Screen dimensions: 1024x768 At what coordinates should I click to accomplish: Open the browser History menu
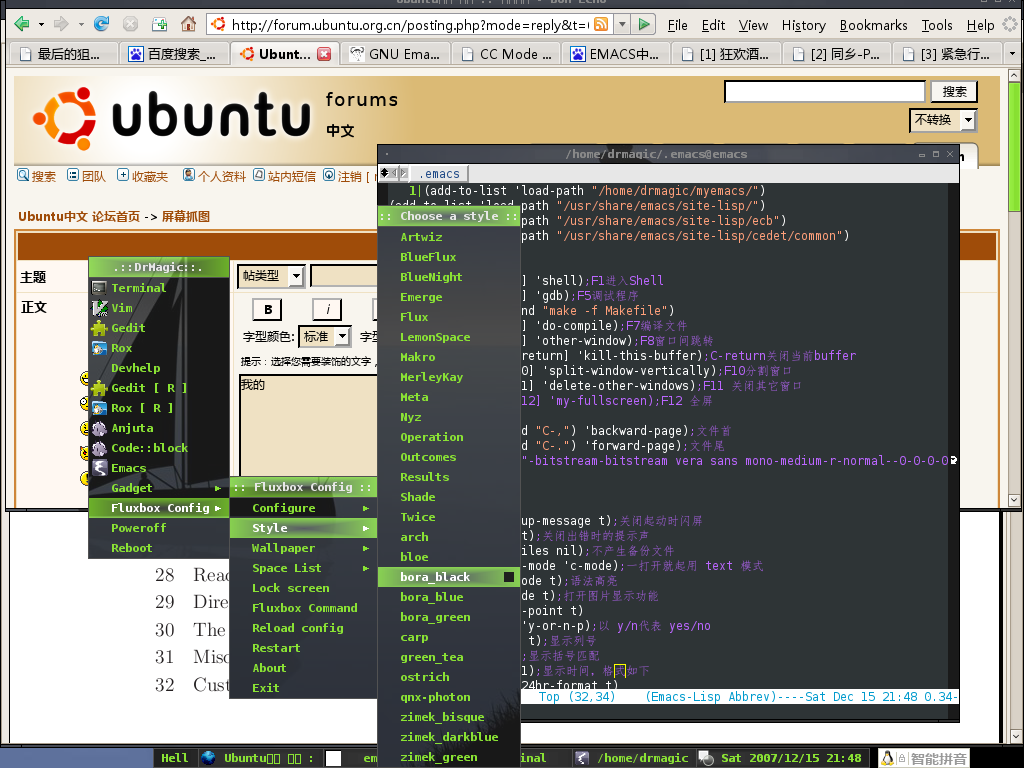click(x=804, y=25)
